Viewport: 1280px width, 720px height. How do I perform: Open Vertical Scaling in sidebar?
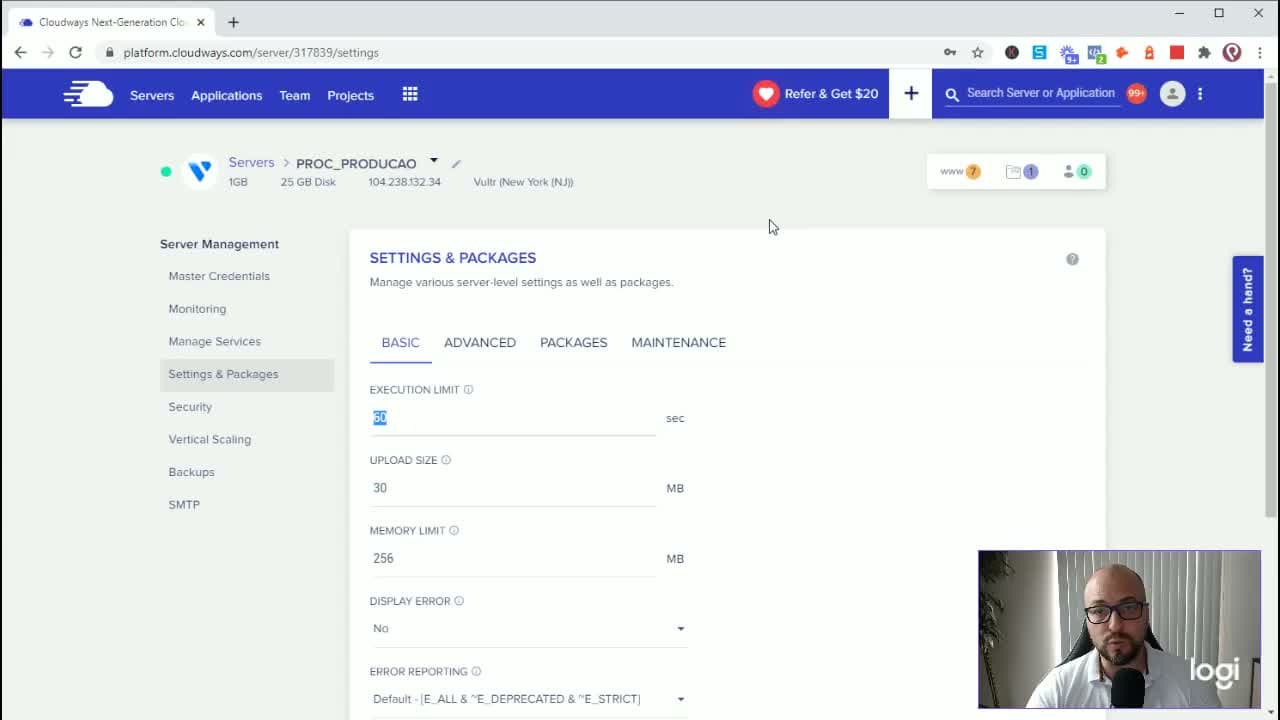[x=210, y=440]
